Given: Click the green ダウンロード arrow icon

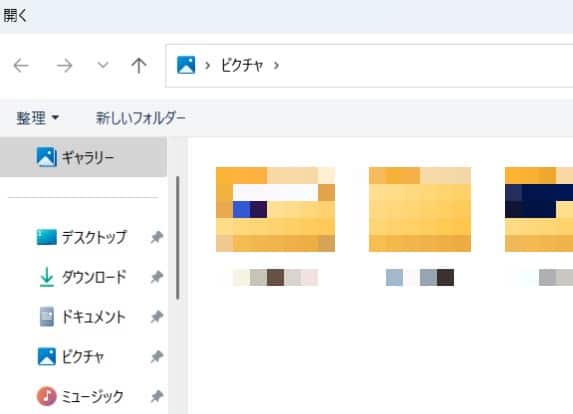Looking at the screenshot, I should point(47,277).
